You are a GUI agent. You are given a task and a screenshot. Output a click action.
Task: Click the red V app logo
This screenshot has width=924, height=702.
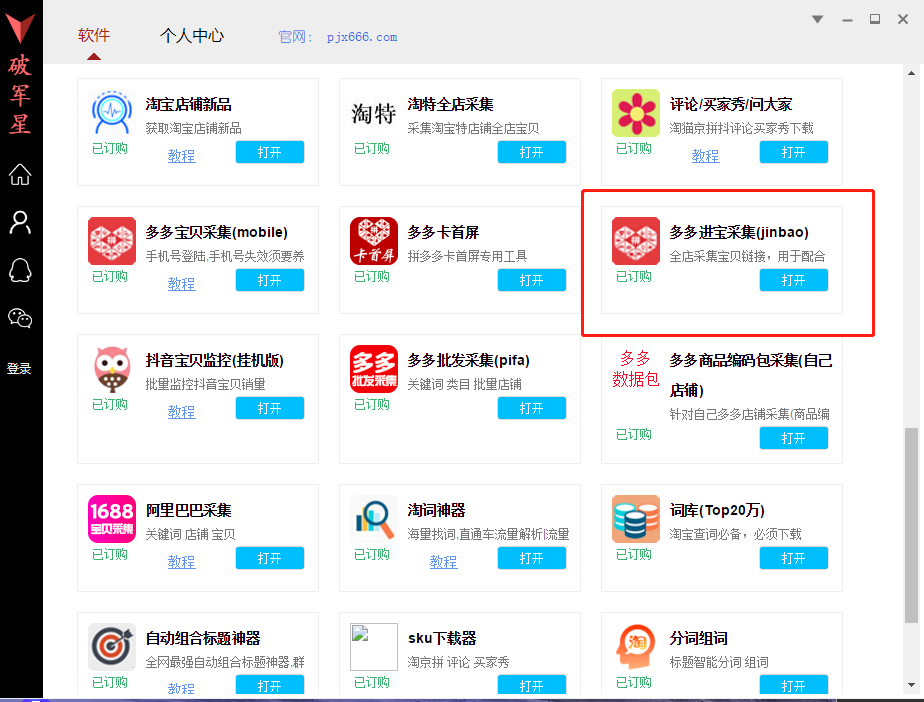pyautogui.click(x=21, y=28)
